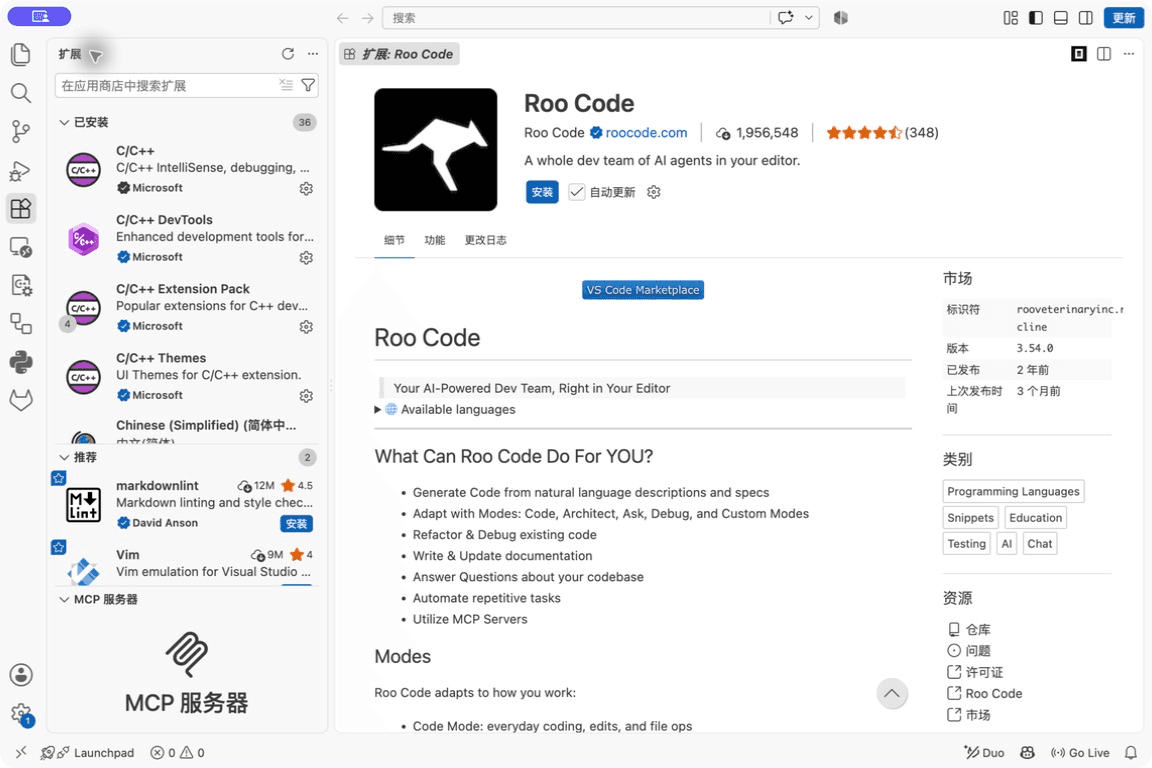This screenshot has height=768, width=1152.
Task: Open notifications bell in status bar
Action: coord(1131,753)
